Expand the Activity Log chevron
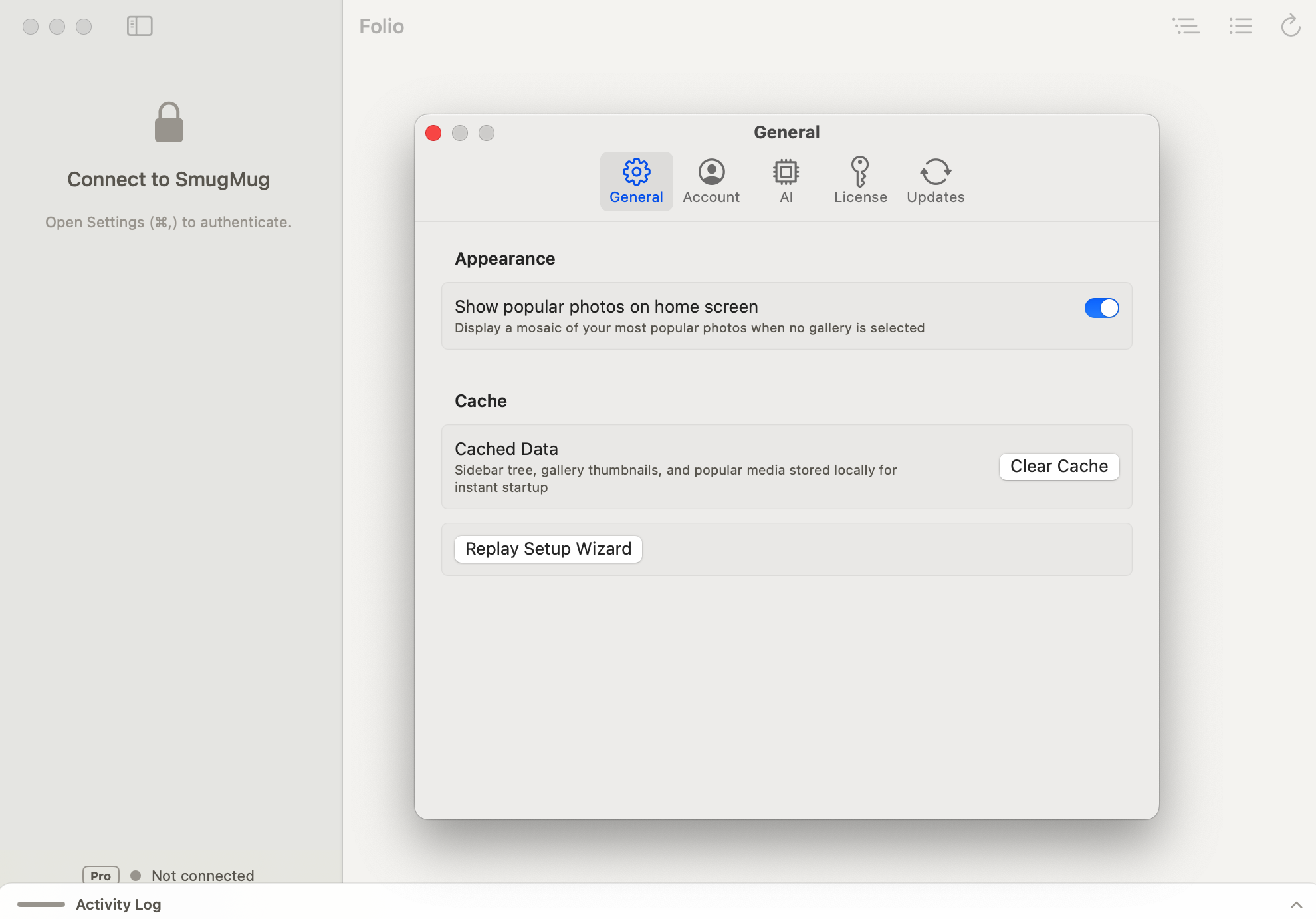 1296,904
